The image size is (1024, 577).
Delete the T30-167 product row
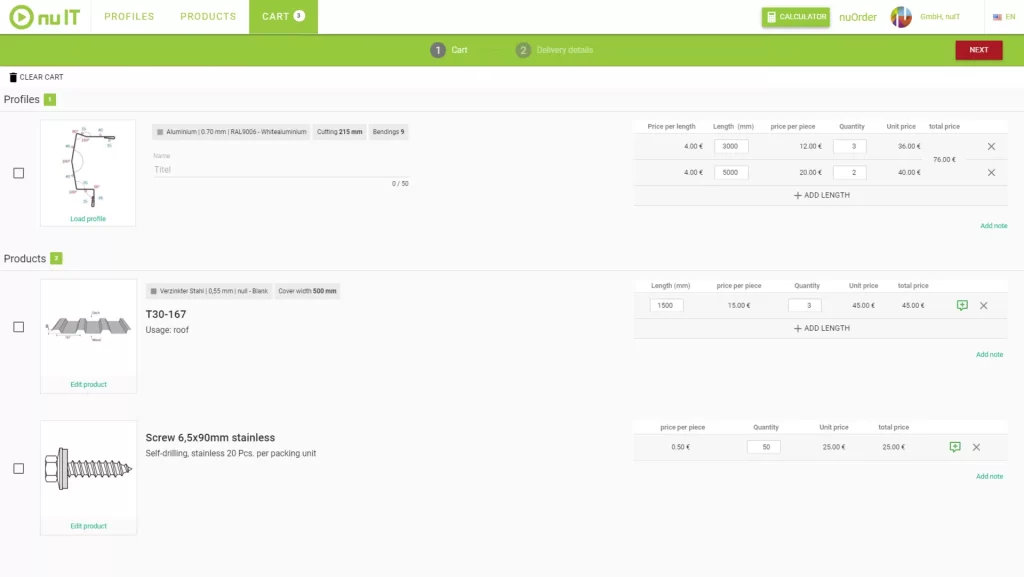pyautogui.click(x=983, y=305)
